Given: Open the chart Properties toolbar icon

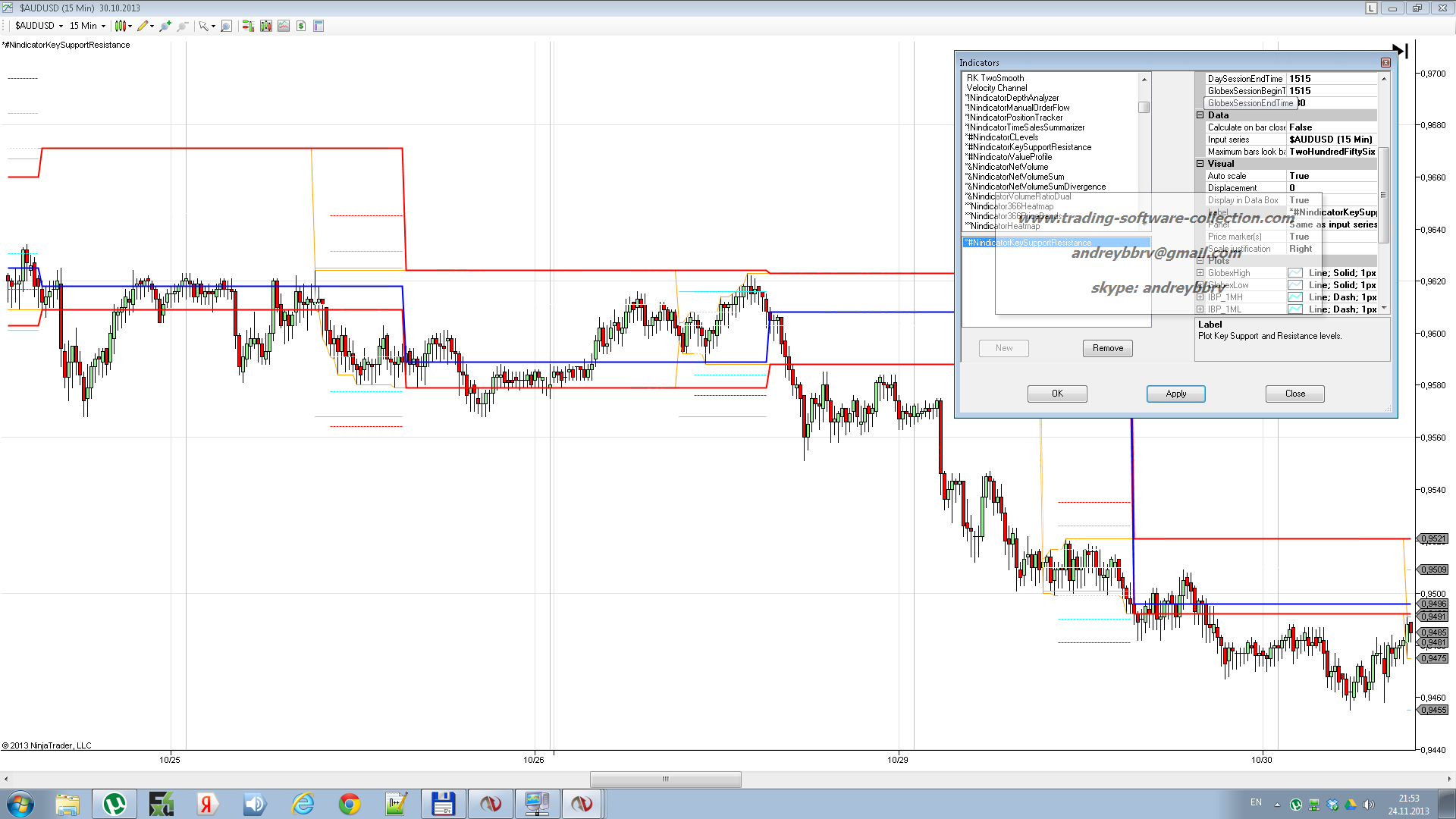Looking at the screenshot, I should pyautogui.click(x=318, y=26).
